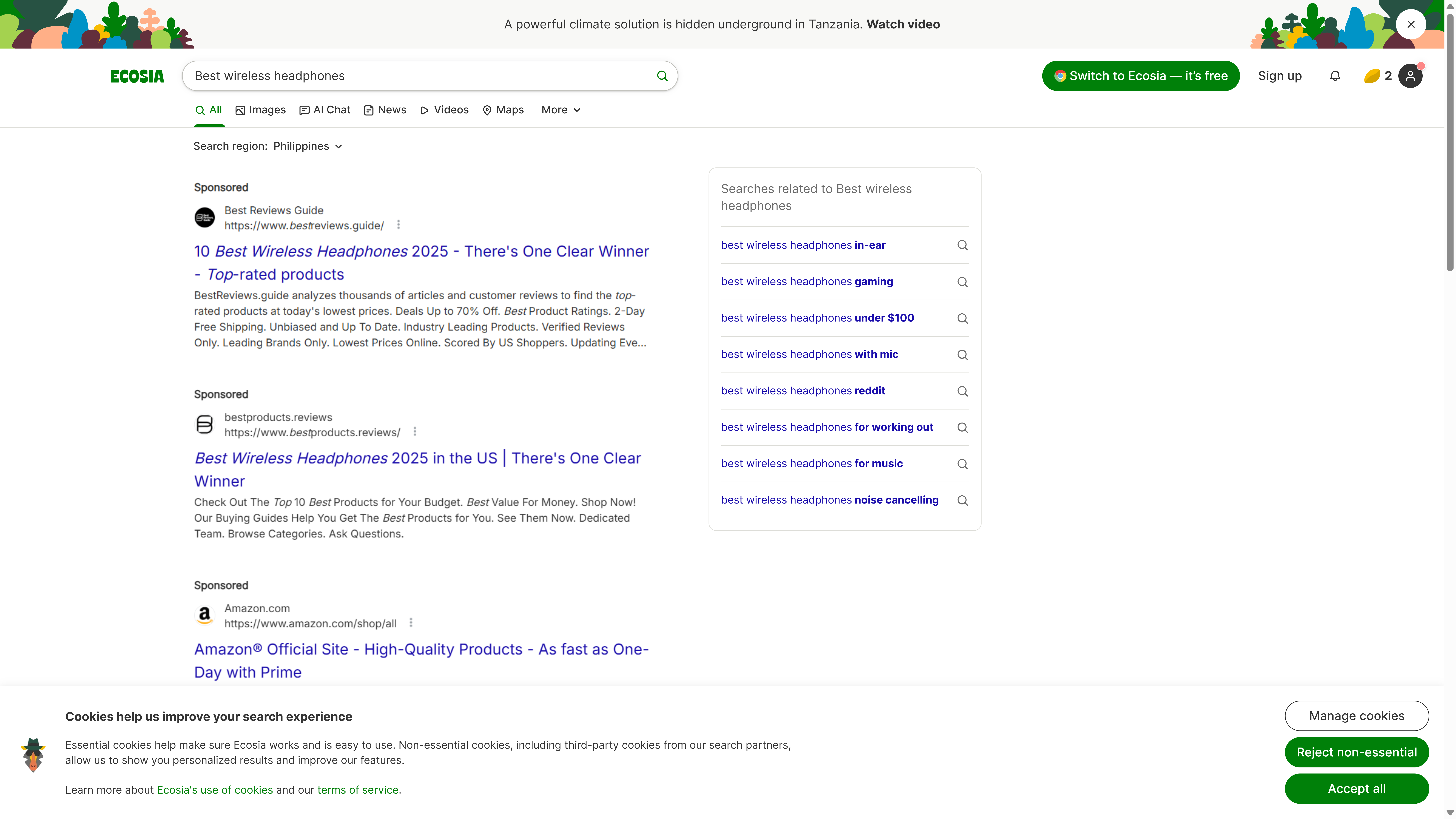
Task: Click the search magnifier icon in search box
Action: [662, 76]
